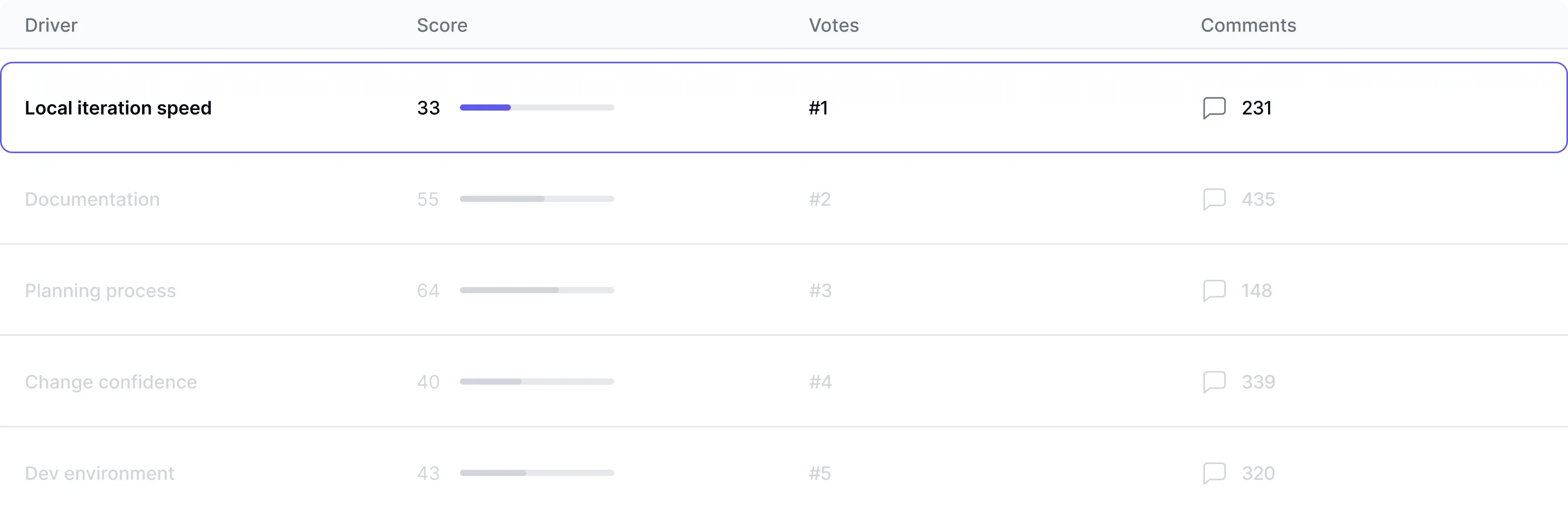Click the Votes column header
This screenshot has height=519, width=1568.
(x=833, y=25)
